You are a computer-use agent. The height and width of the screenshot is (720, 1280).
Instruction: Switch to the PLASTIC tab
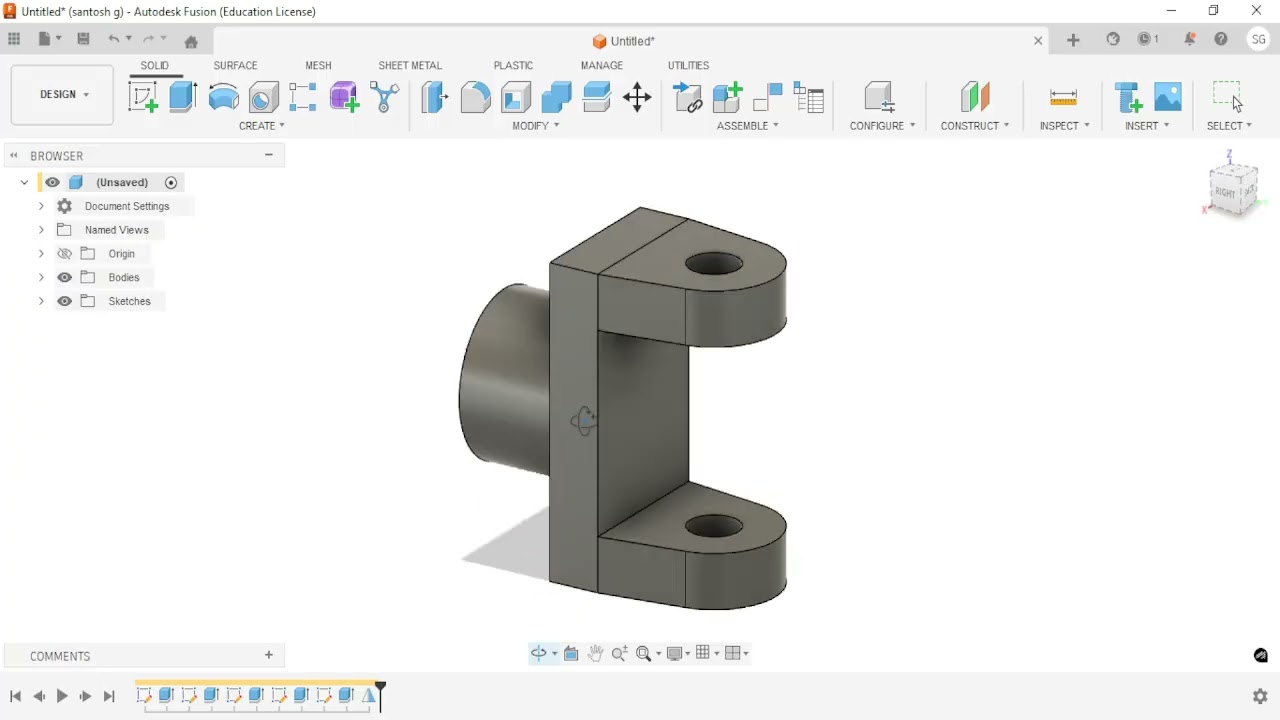tap(513, 65)
